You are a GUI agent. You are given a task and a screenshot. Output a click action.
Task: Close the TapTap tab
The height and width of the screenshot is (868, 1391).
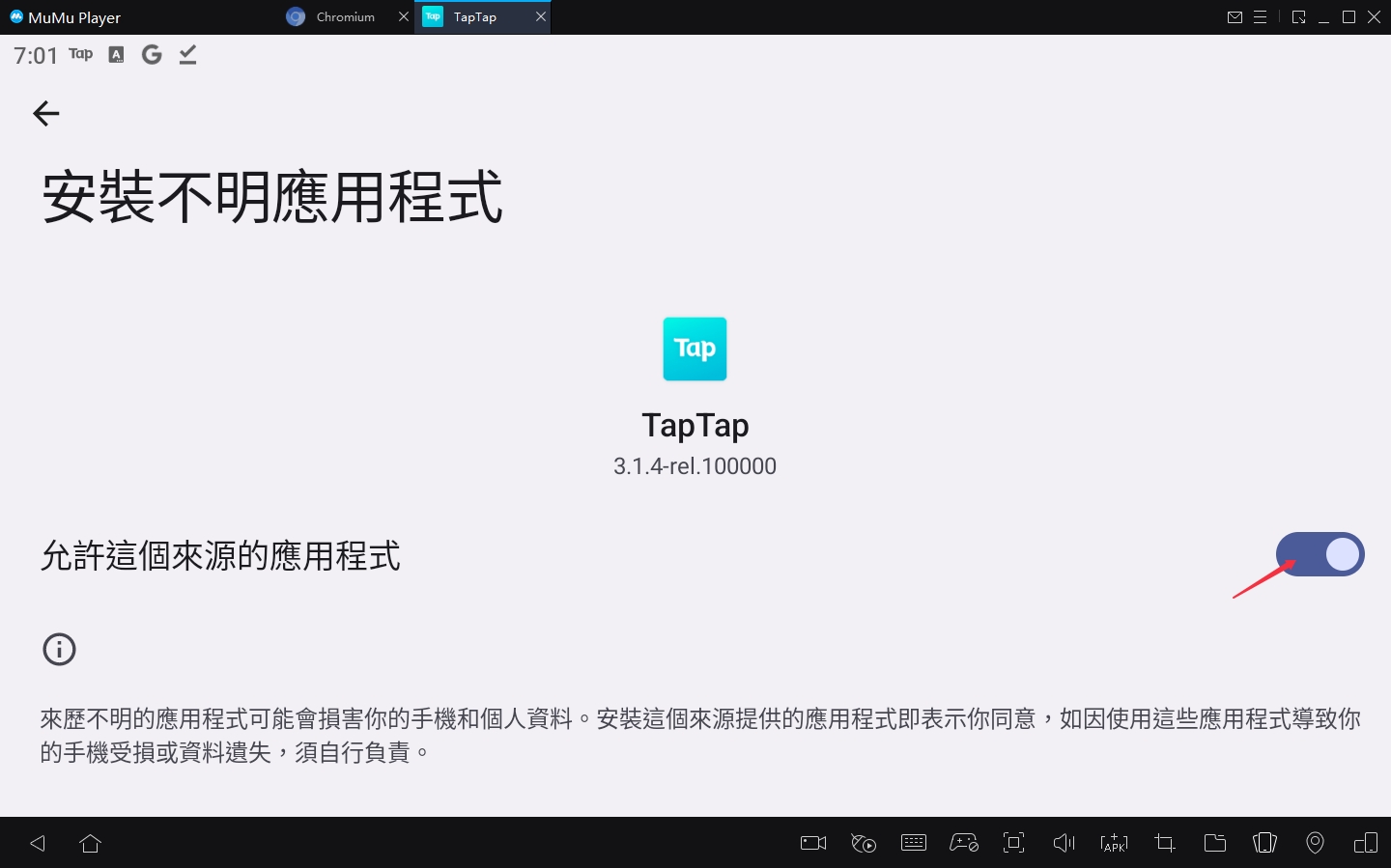pos(541,17)
